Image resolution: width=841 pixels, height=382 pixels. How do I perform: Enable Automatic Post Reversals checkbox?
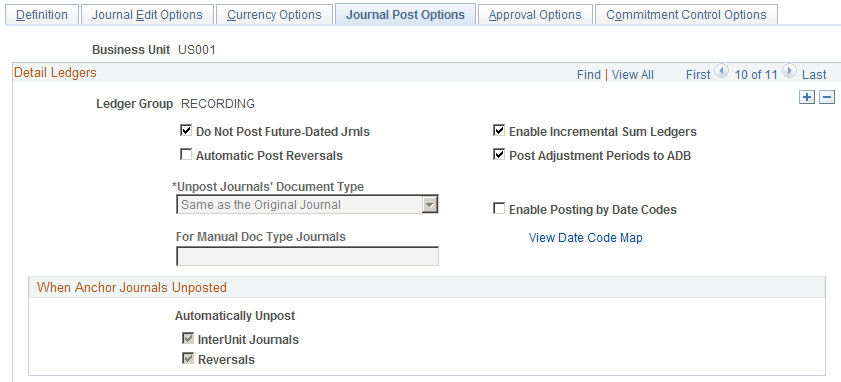[186, 155]
